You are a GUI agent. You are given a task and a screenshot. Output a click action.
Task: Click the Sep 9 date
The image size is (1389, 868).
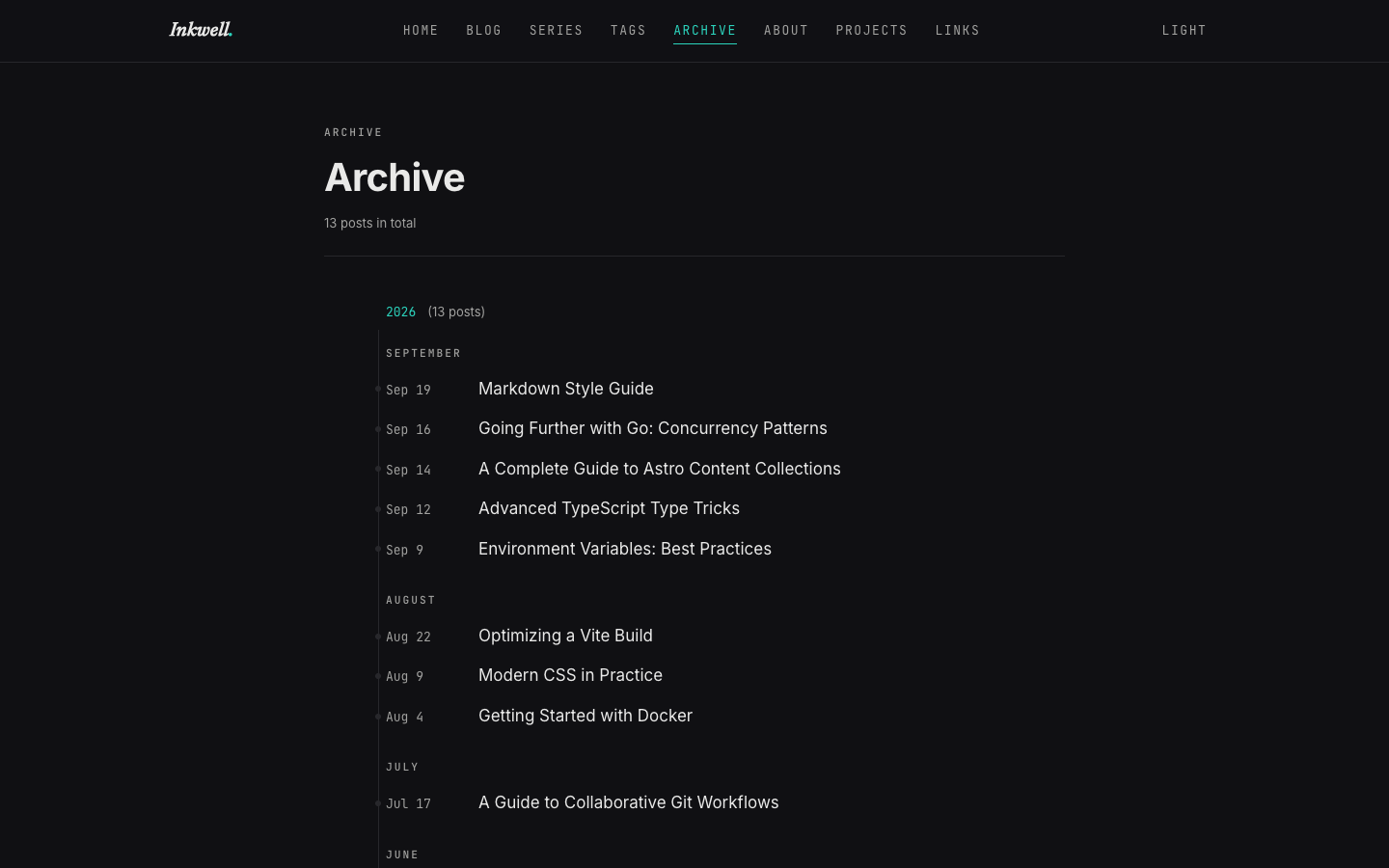[x=404, y=550]
